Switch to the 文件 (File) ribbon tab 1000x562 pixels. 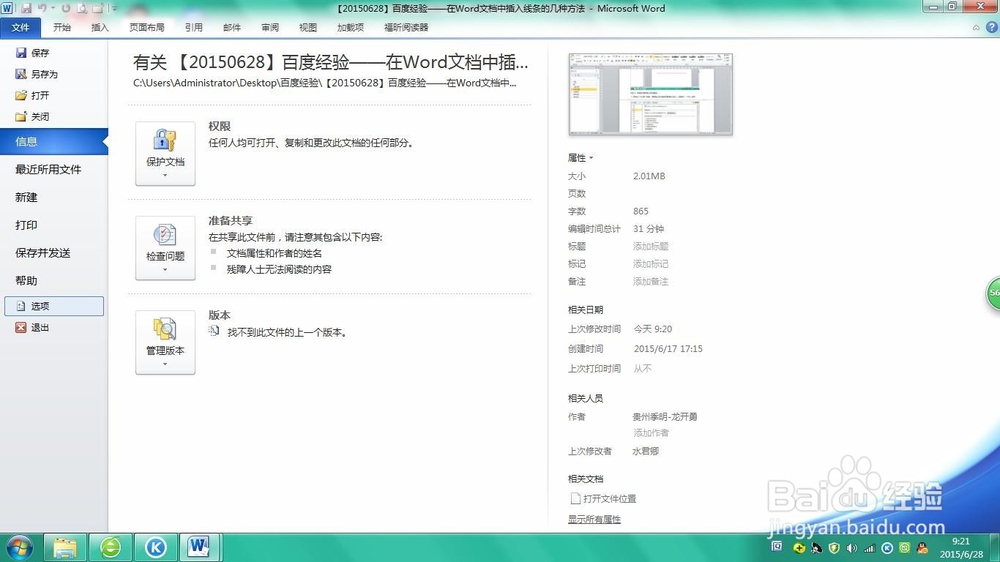[20, 27]
